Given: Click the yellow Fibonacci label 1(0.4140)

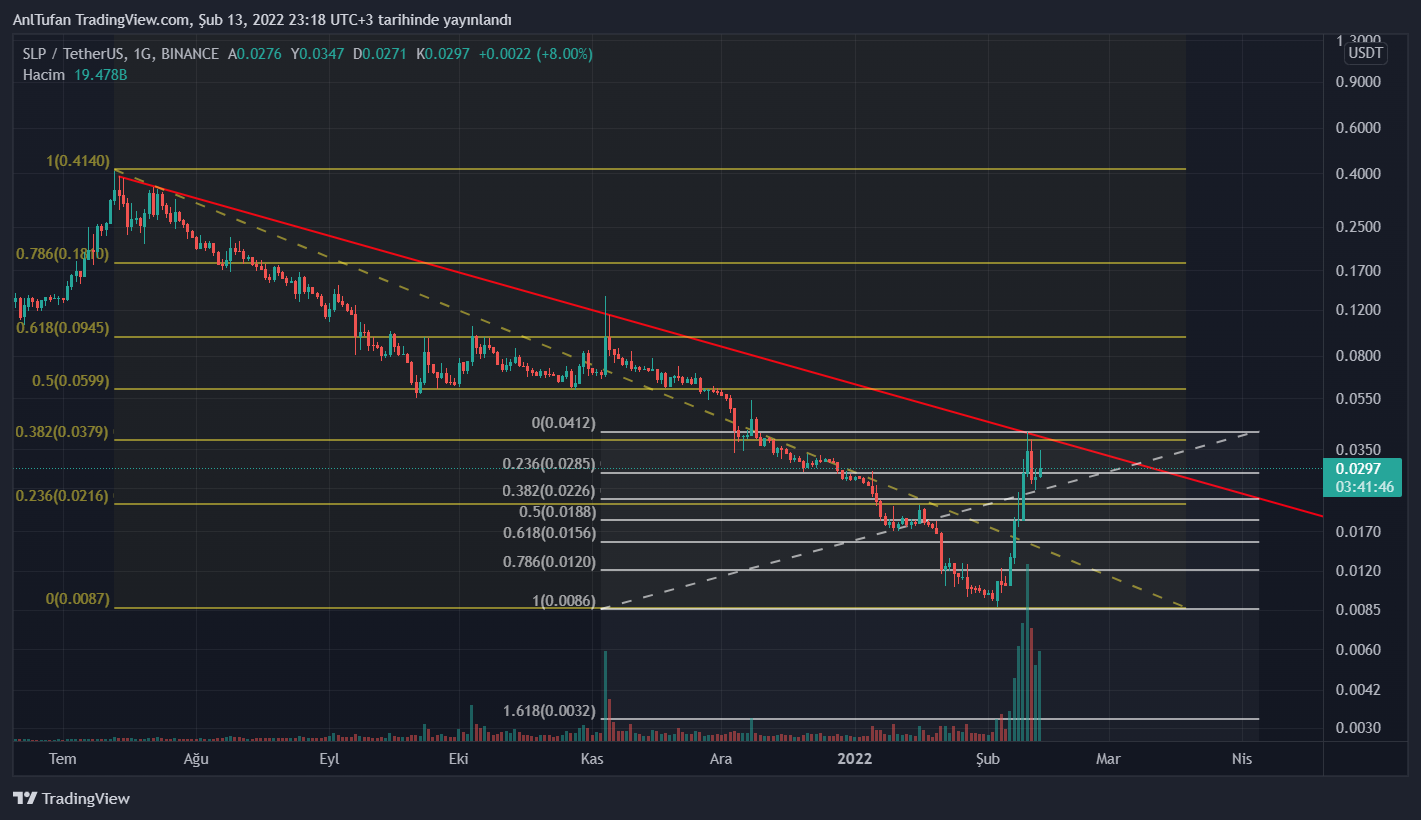Looking at the screenshot, I should [78, 161].
